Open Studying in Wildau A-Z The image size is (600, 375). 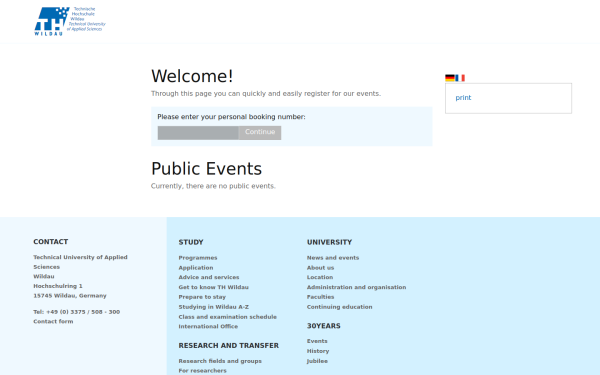pos(214,307)
